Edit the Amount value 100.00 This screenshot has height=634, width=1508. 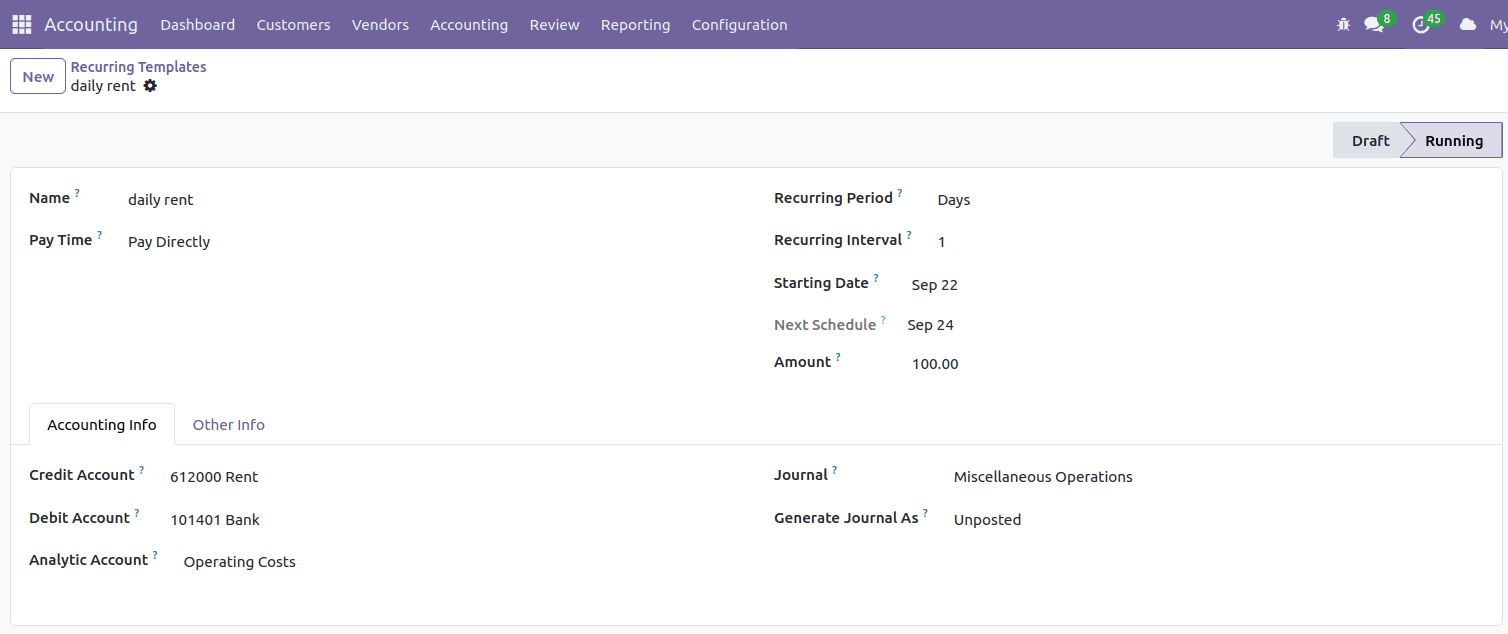pos(935,364)
